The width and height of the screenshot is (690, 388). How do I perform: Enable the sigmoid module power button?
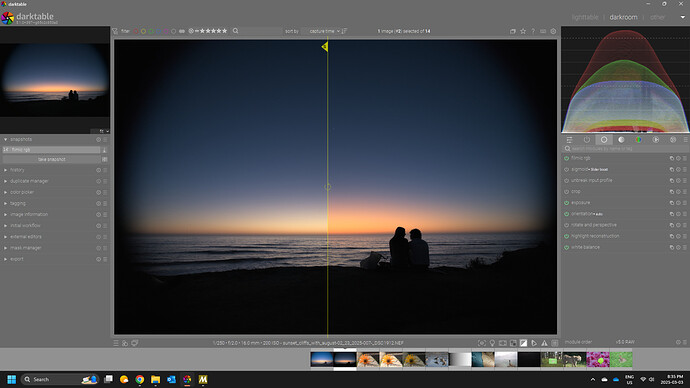tap(566, 169)
